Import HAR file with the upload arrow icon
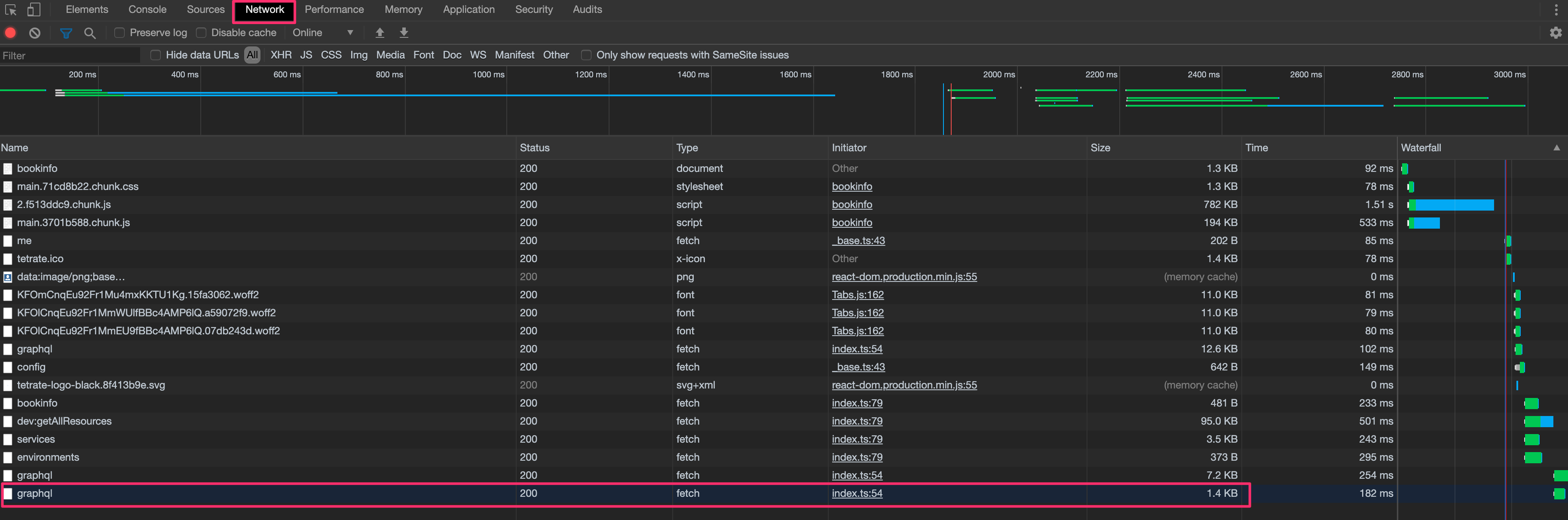The height and width of the screenshot is (520, 1568). 380,33
